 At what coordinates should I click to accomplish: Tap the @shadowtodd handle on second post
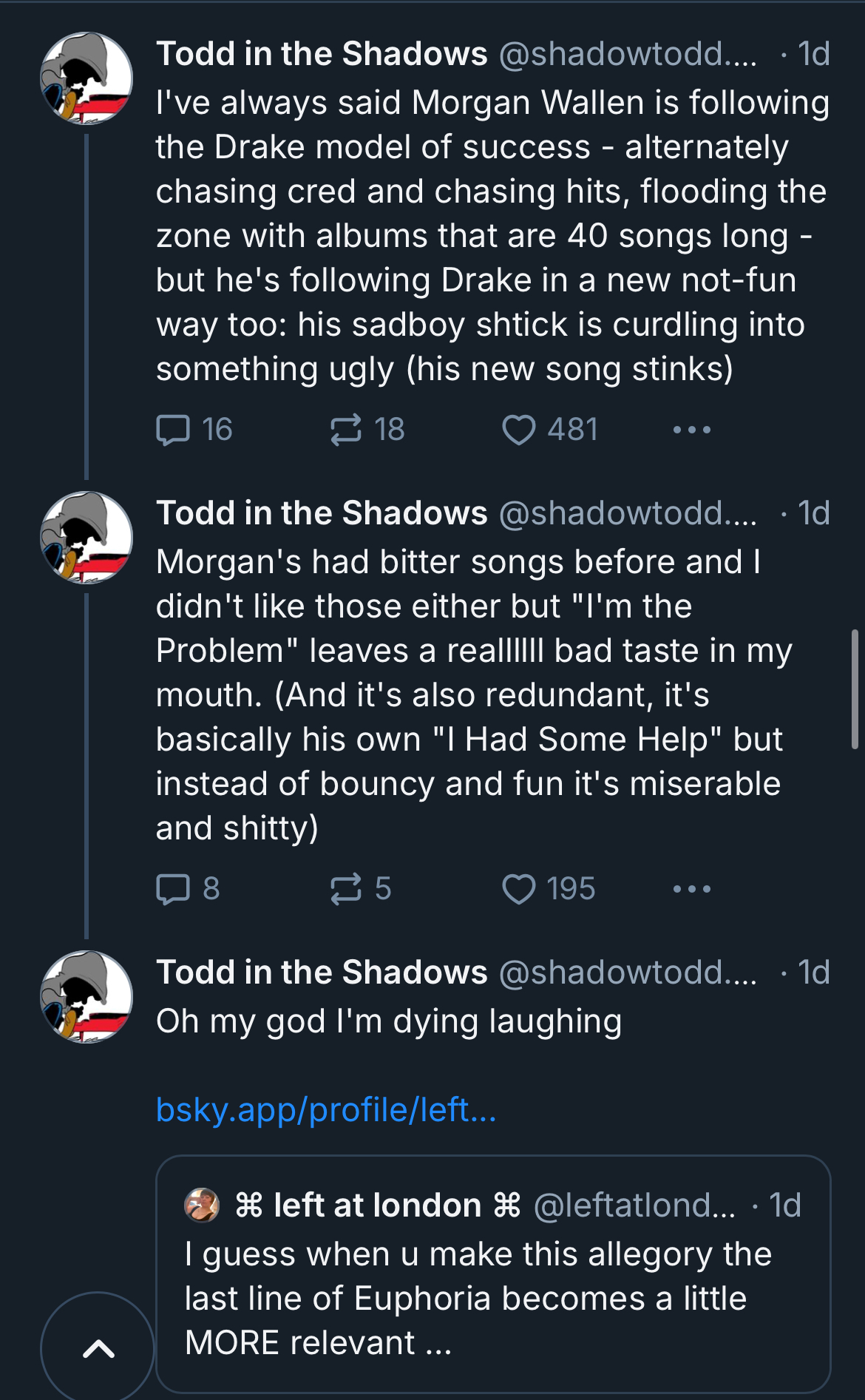tap(628, 513)
